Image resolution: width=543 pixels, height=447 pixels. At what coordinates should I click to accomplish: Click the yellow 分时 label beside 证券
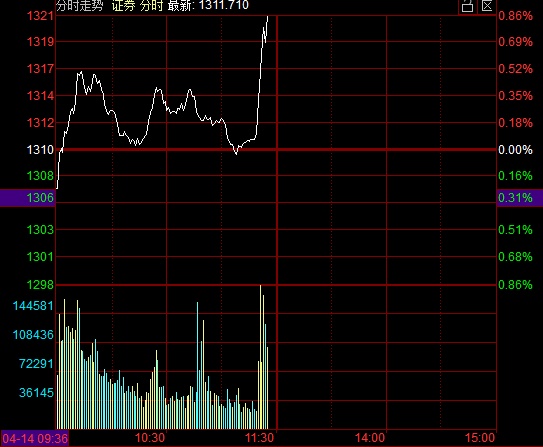click(151, 5)
